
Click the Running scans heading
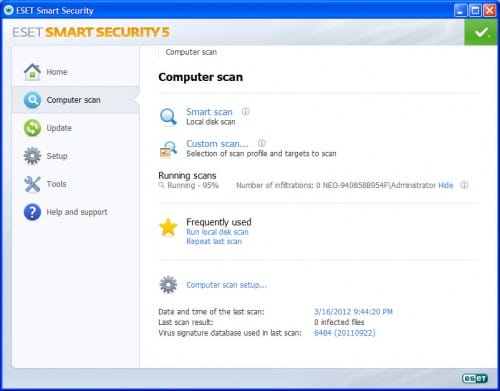pos(187,176)
